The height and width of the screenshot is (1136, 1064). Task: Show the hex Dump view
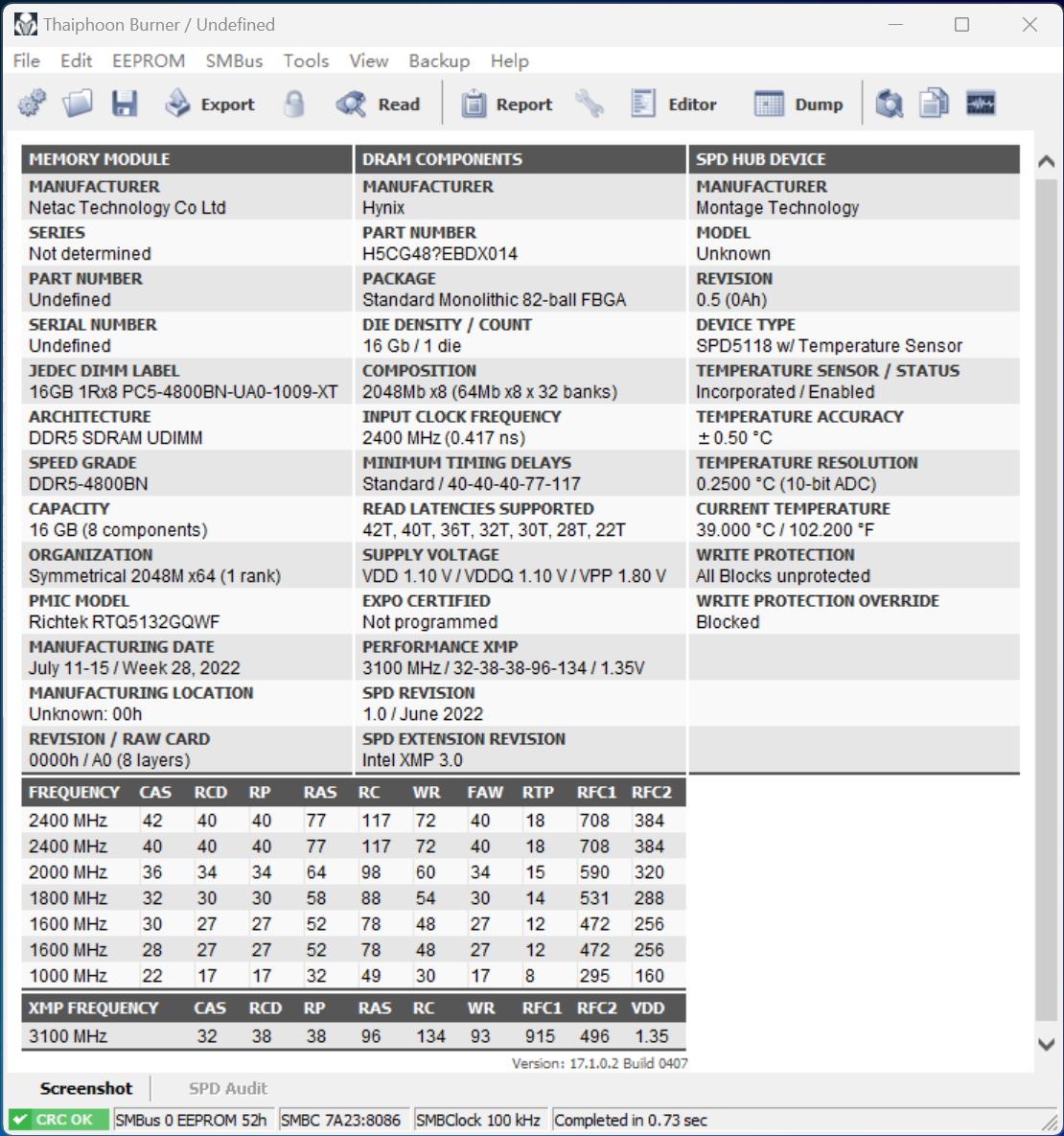click(798, 104)
